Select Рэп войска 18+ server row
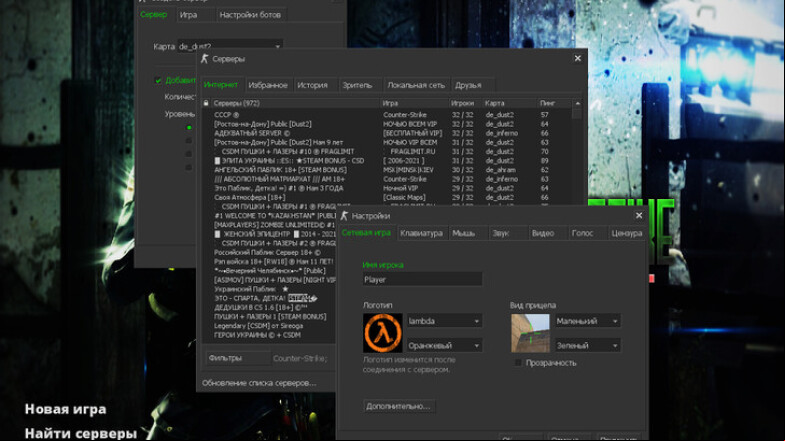Image resolution: width=785 pixels, height=441 pixels. click(269, 261)
